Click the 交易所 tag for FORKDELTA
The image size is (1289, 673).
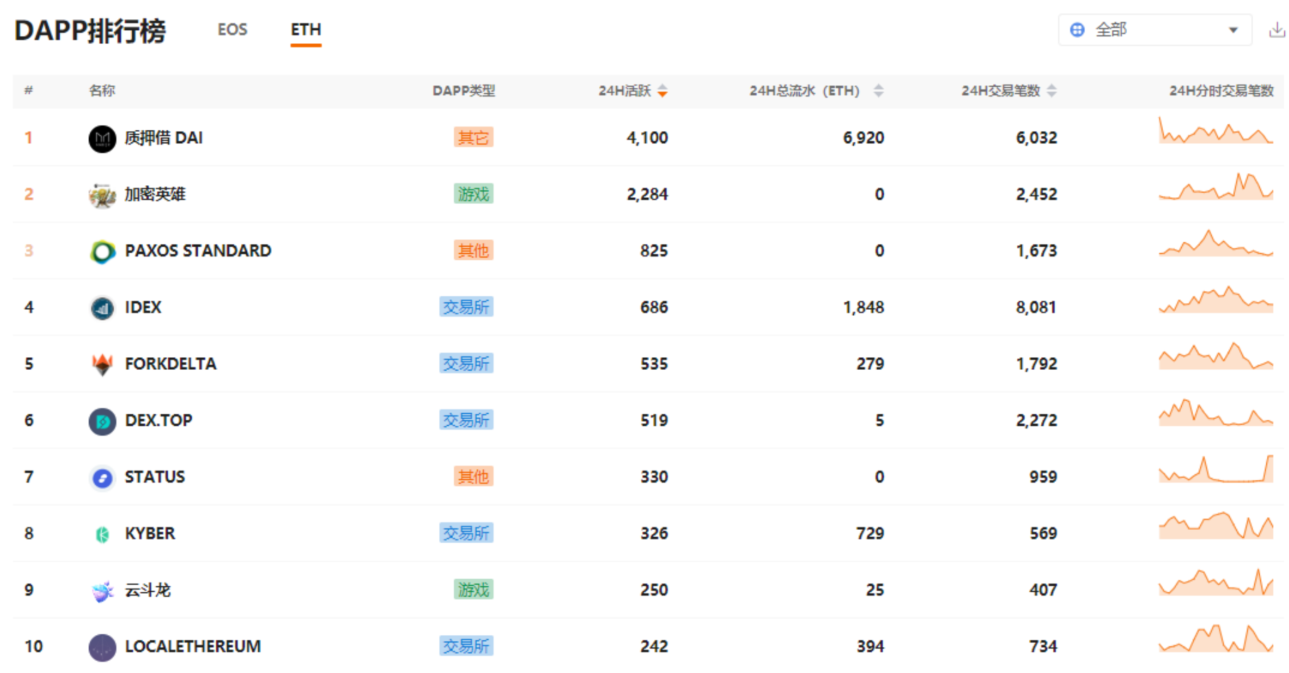click(x=466, y=364)
